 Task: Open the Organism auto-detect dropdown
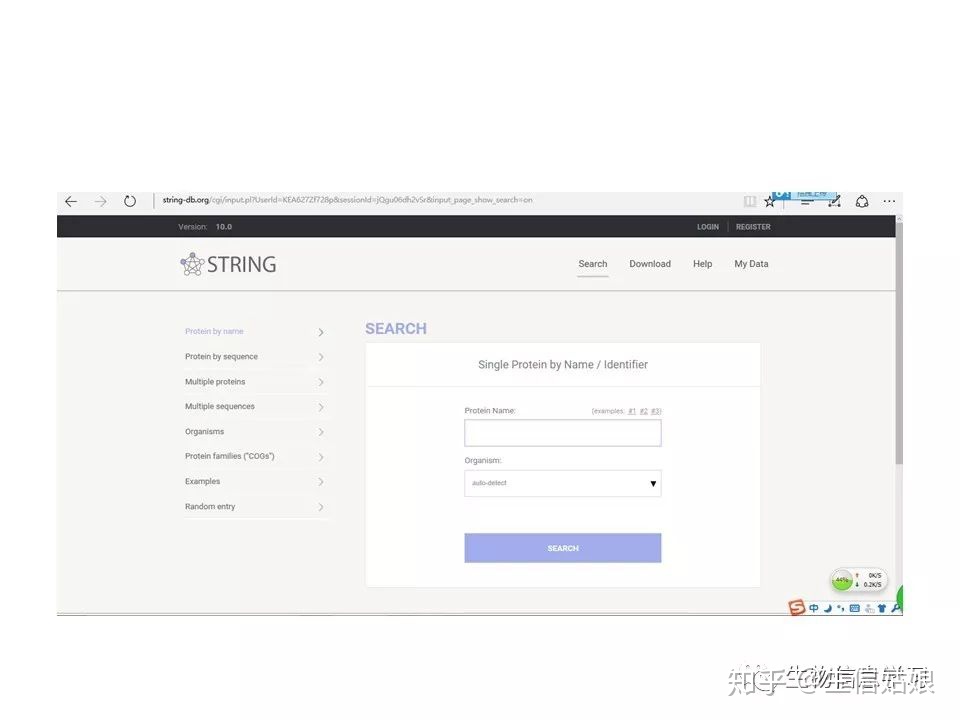point(563,483)
